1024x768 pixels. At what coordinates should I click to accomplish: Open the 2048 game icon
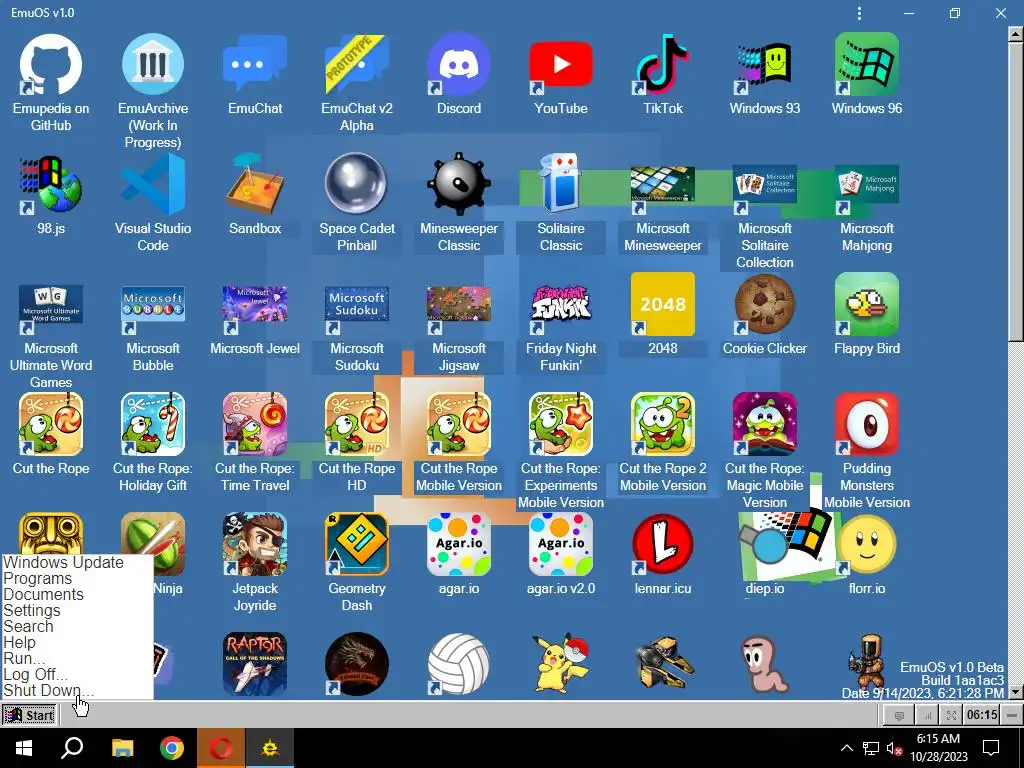coord(662,305)
